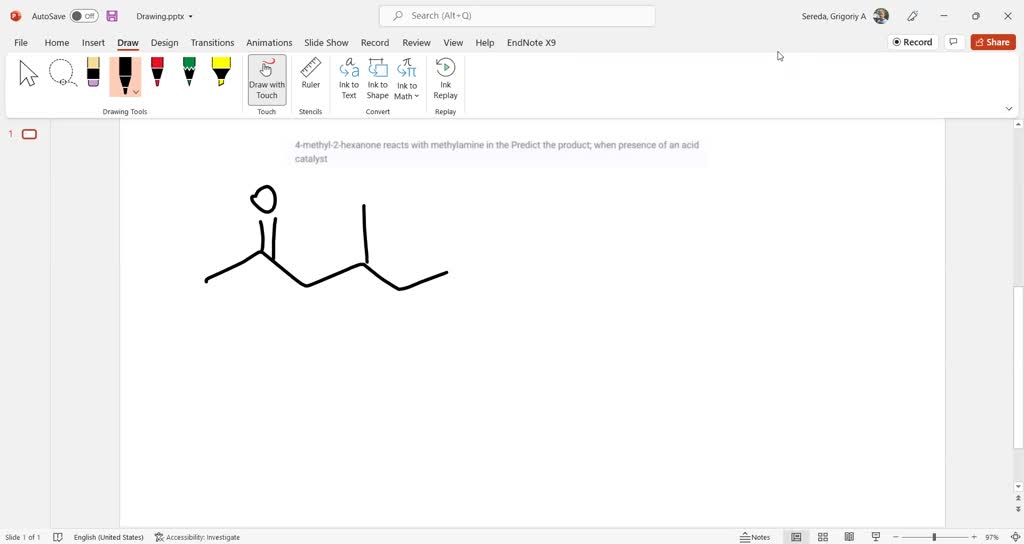Toggle AutoSave switch
Viewport: 1024px width, 544px height.
point(84,16)
